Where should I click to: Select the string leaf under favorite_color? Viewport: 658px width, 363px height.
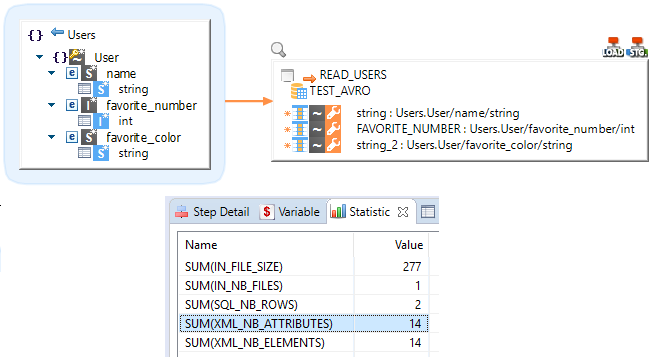(x=133, y=153)
